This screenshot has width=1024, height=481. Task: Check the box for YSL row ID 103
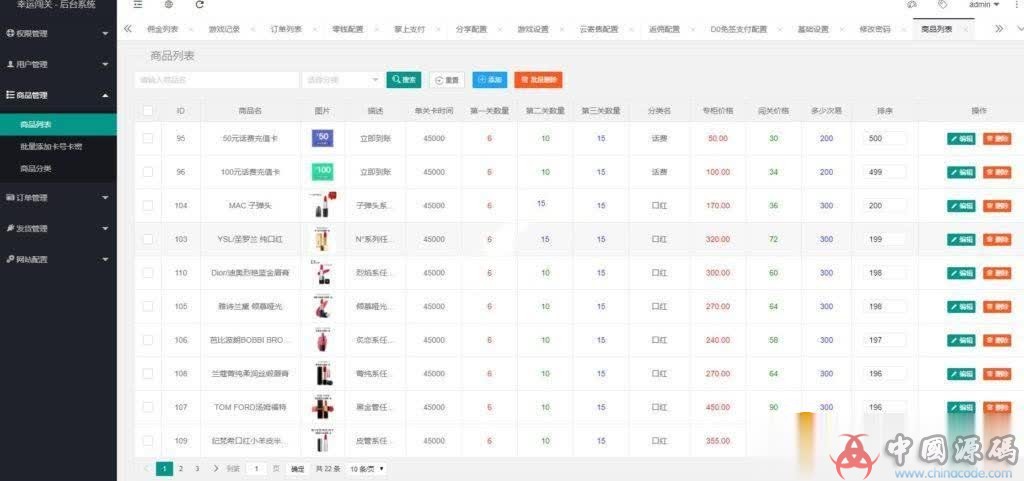148,240
